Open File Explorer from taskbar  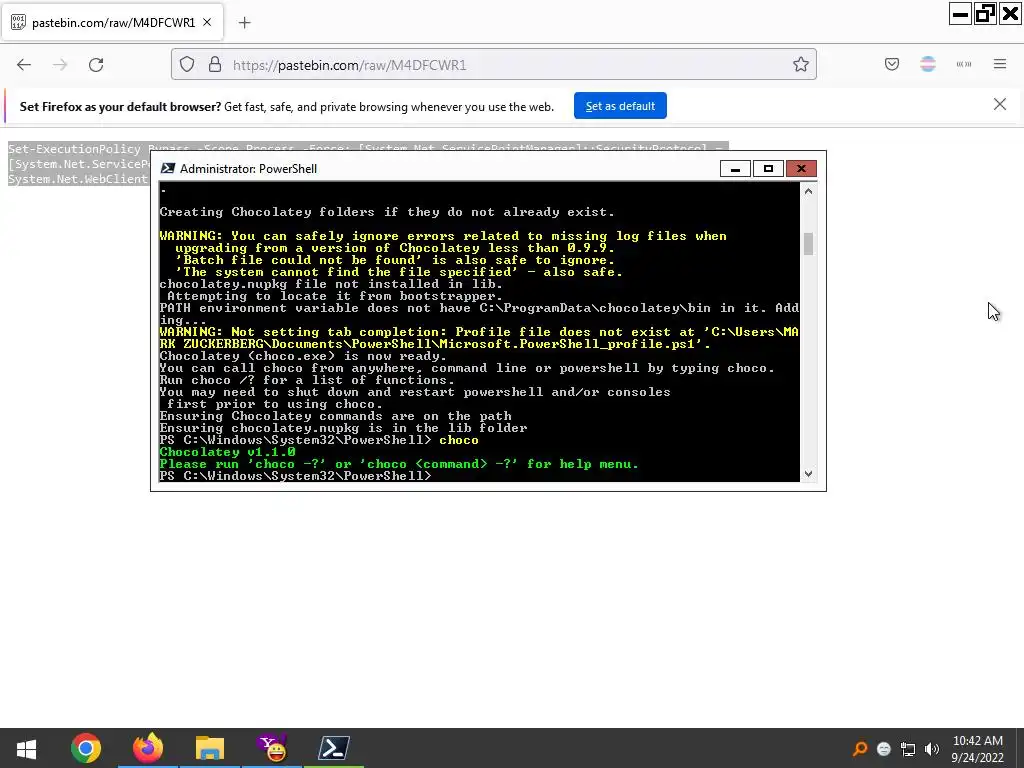[x=210, y=748]
